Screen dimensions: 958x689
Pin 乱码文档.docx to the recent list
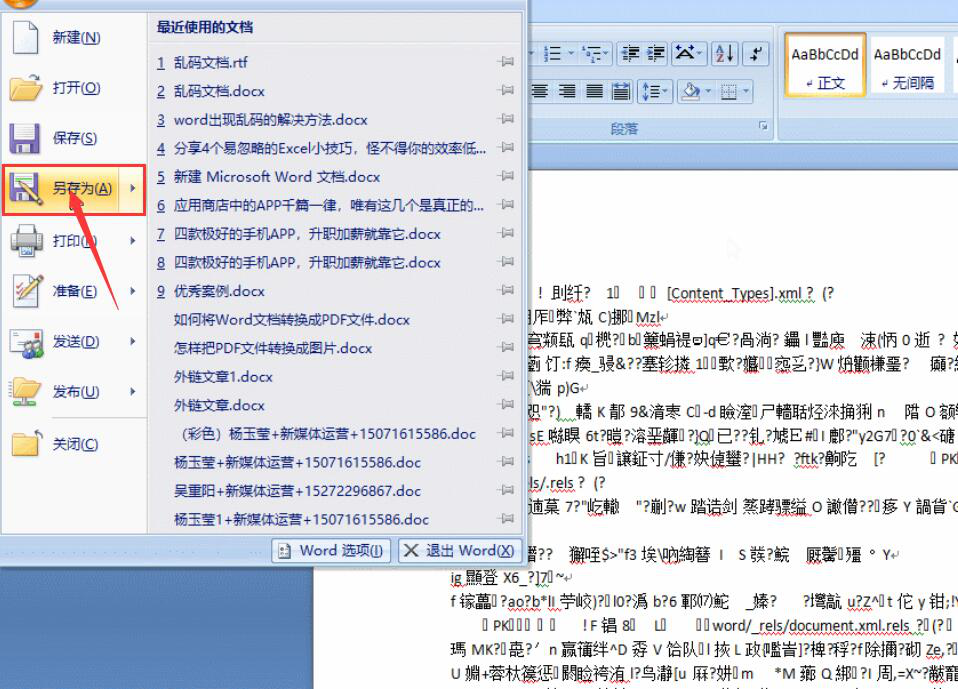tap(506, 90)
